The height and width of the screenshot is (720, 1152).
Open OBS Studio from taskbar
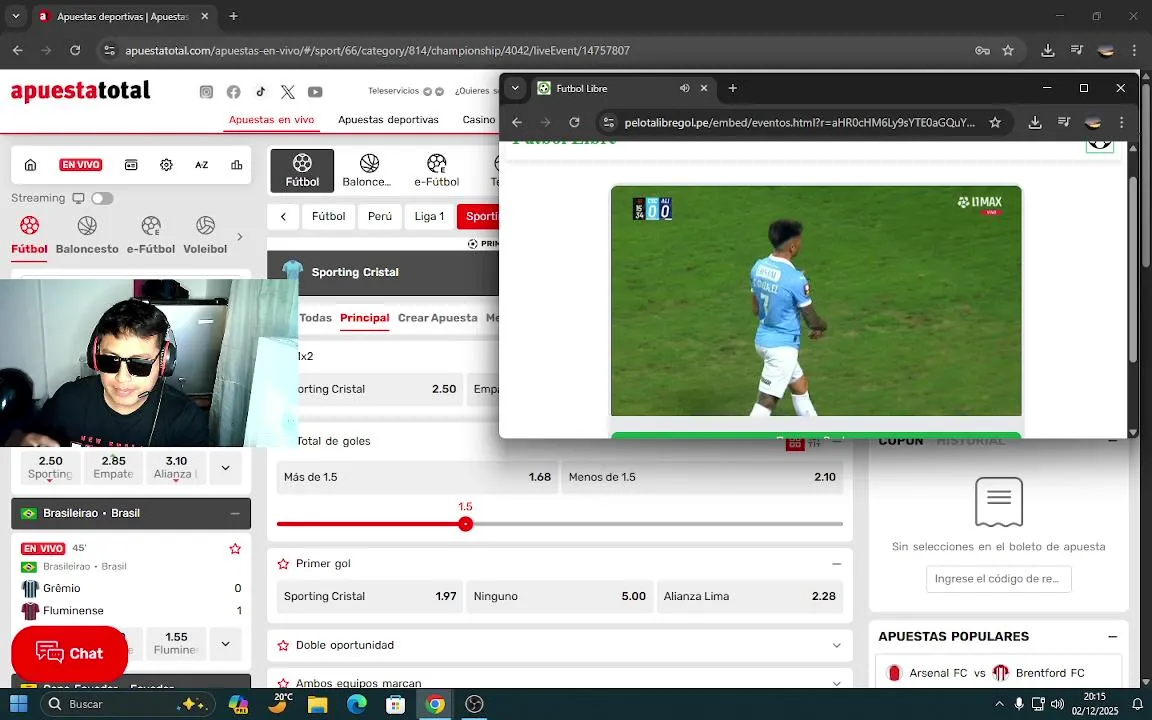tap(474, 704)
